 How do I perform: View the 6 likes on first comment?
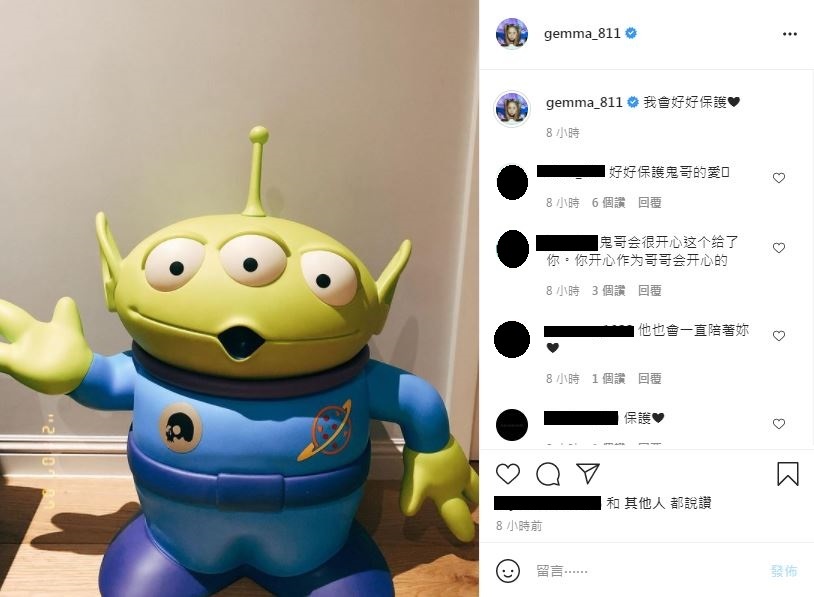pos(608,202)
